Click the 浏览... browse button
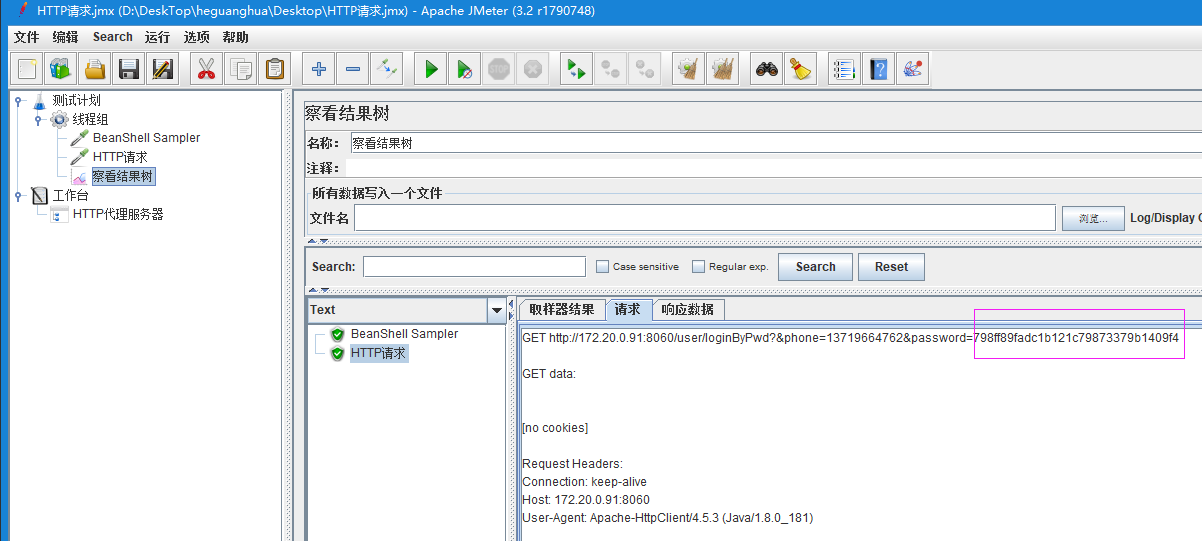1202x541 pixels. coord(1092,218)
